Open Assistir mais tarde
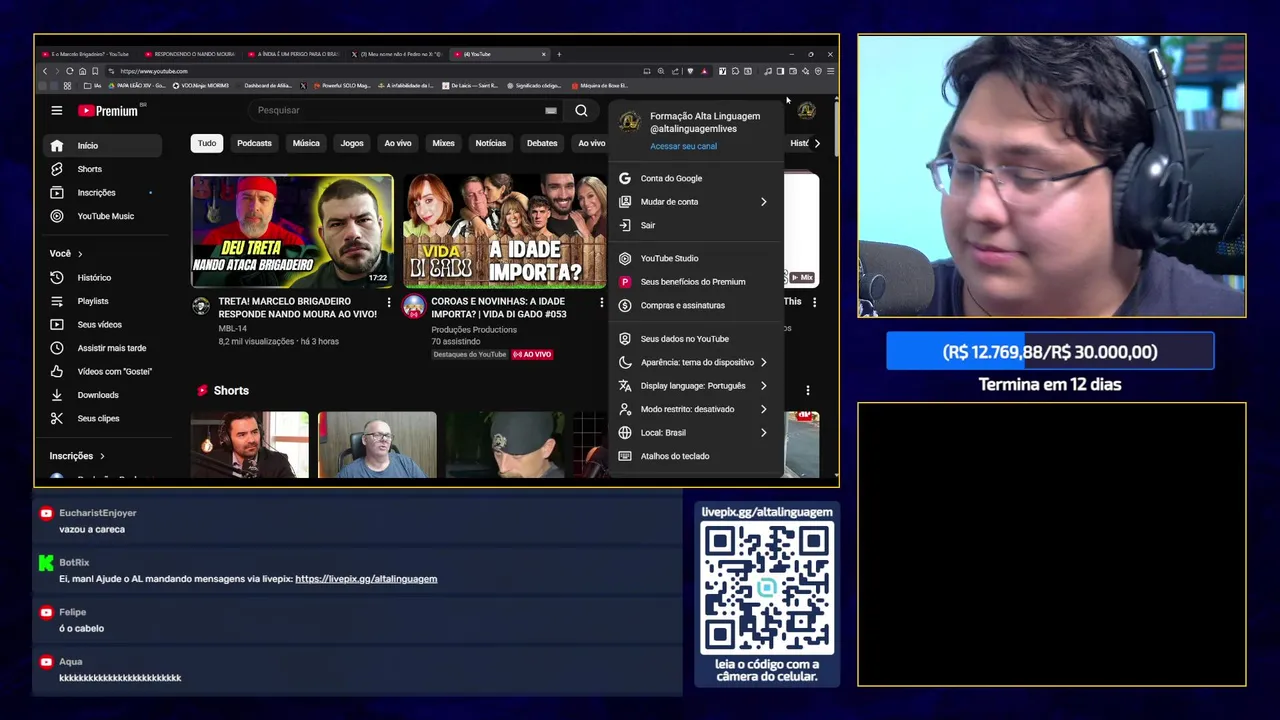This screenshot has width=1280, height=720. pyautogui.click(x=102, y=348)
